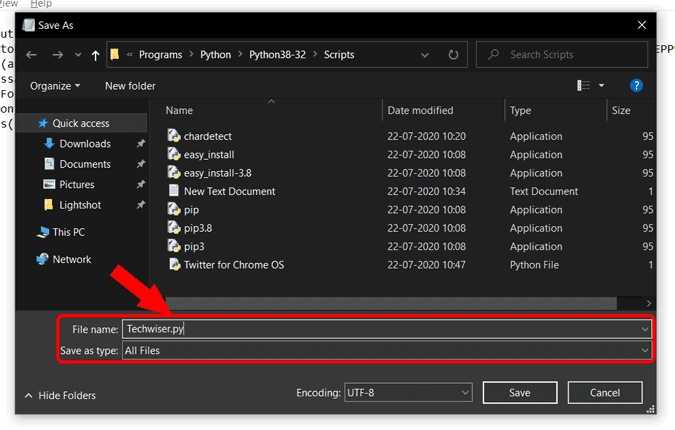
Task: Open the Encoding UTF-8 dropdown
Action: 406,393
